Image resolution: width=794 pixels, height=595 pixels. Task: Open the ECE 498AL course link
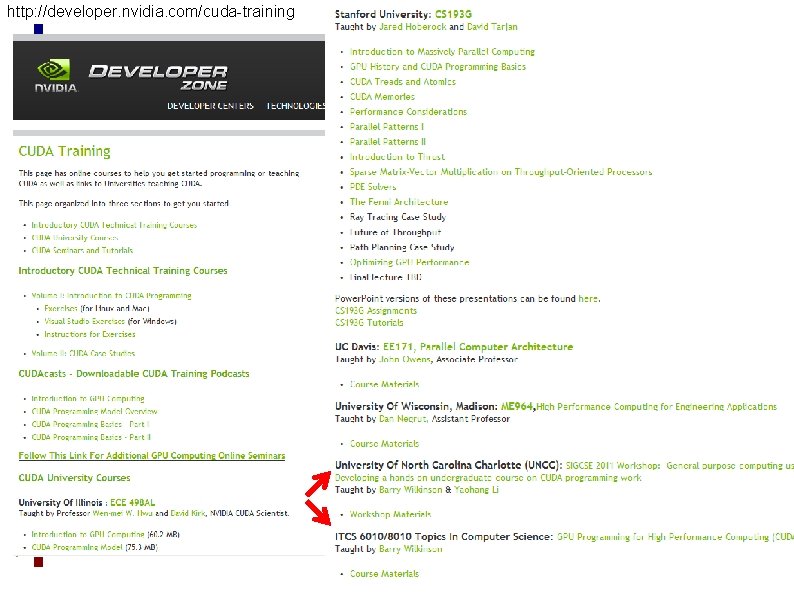[133, 502]
